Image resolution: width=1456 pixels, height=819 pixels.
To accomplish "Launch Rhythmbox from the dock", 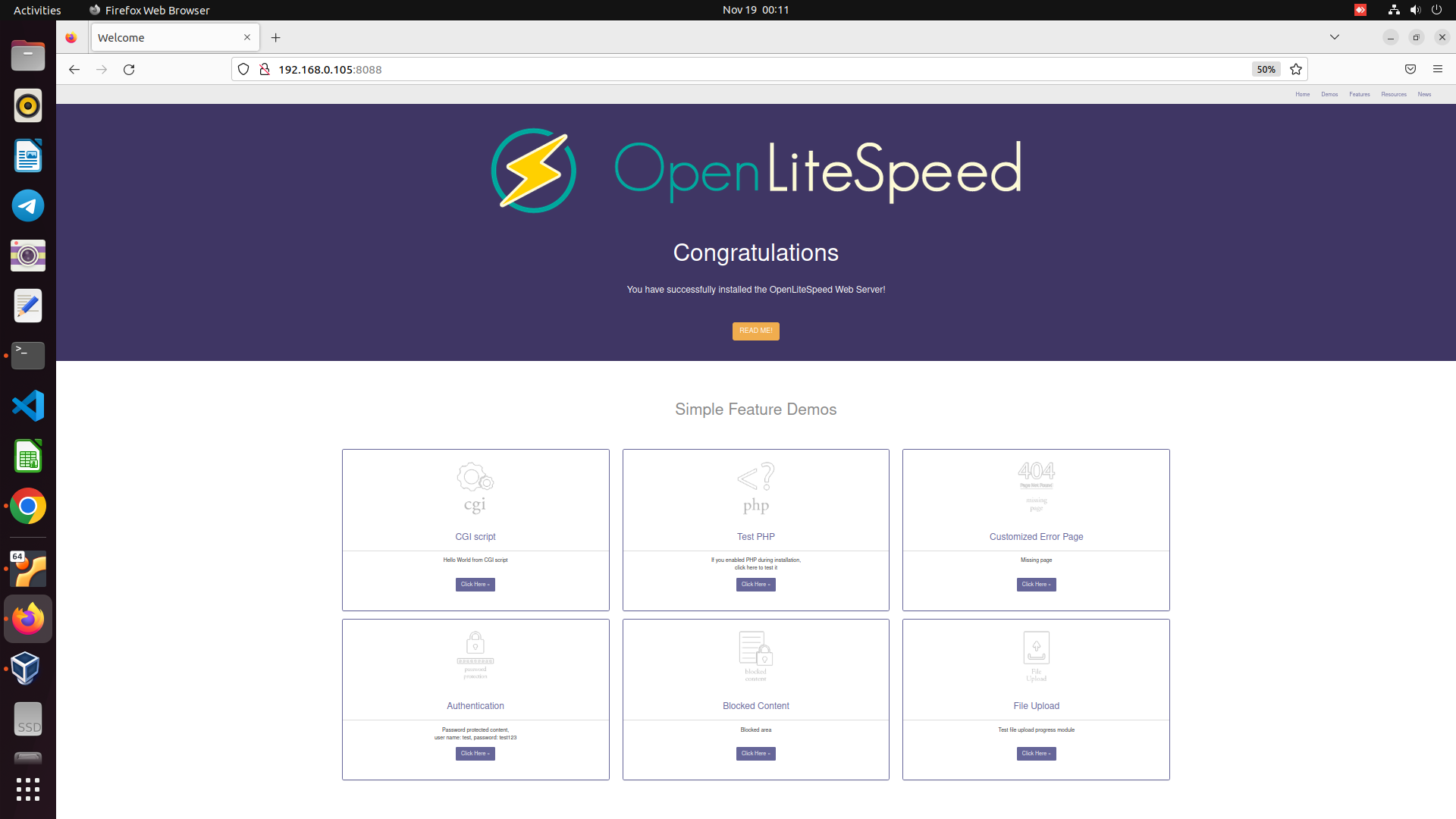I will (x=28, y=105).
